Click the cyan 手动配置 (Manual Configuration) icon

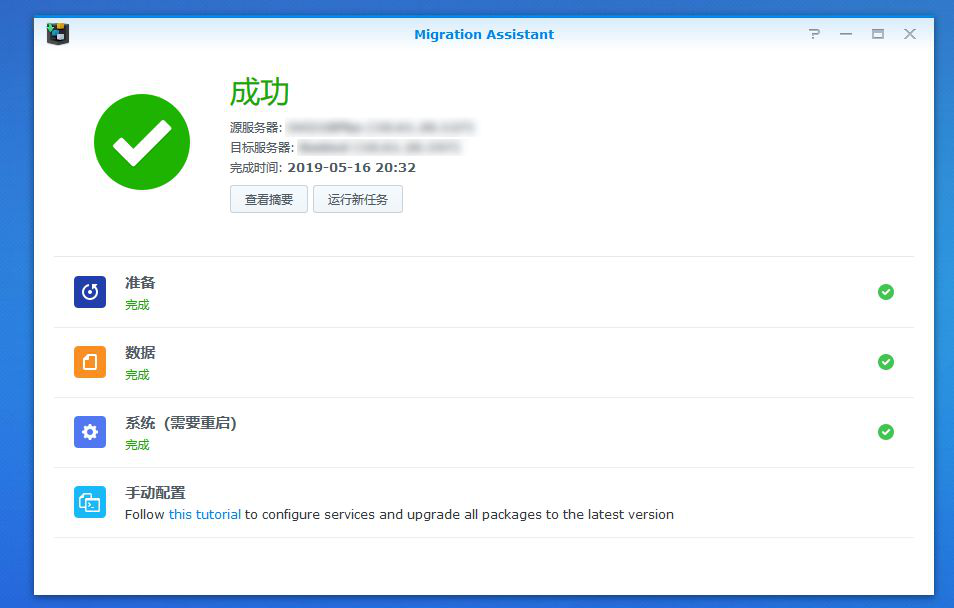pos(89,502)
